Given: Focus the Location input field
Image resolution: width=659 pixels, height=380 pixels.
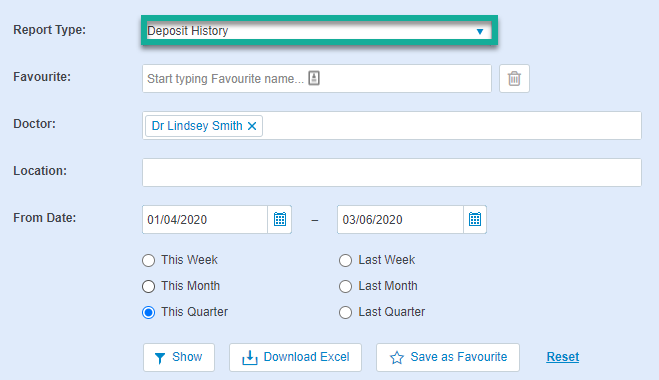Looking at the screenshot, I should [x=392, y=172].
